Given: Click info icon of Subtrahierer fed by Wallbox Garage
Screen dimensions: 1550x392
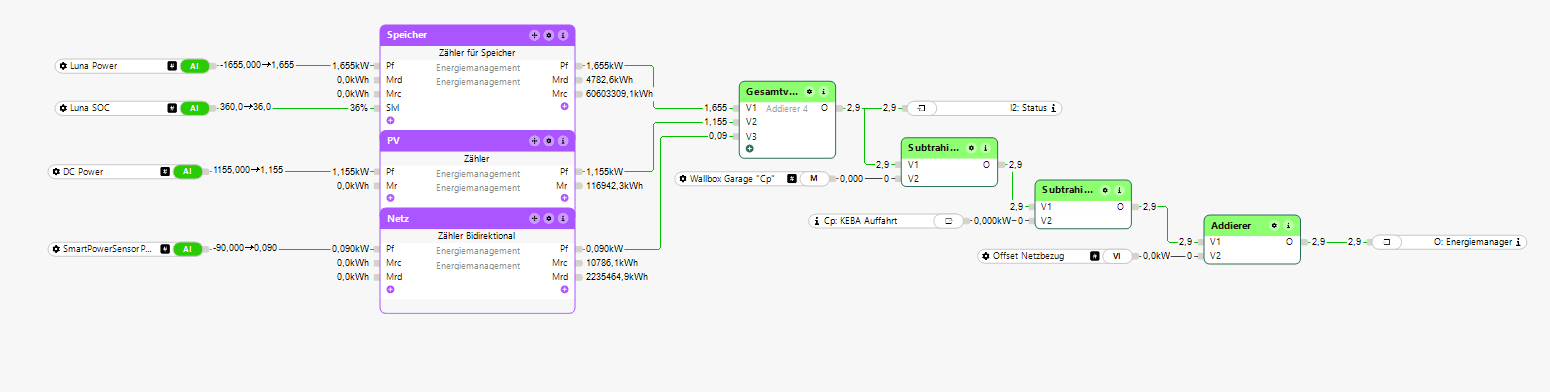Looking at the screenshot, I should 985,147.
